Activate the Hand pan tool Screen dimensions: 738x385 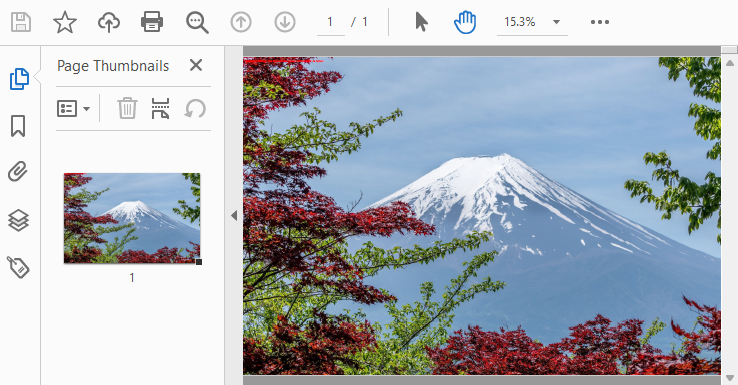point(465,22)
